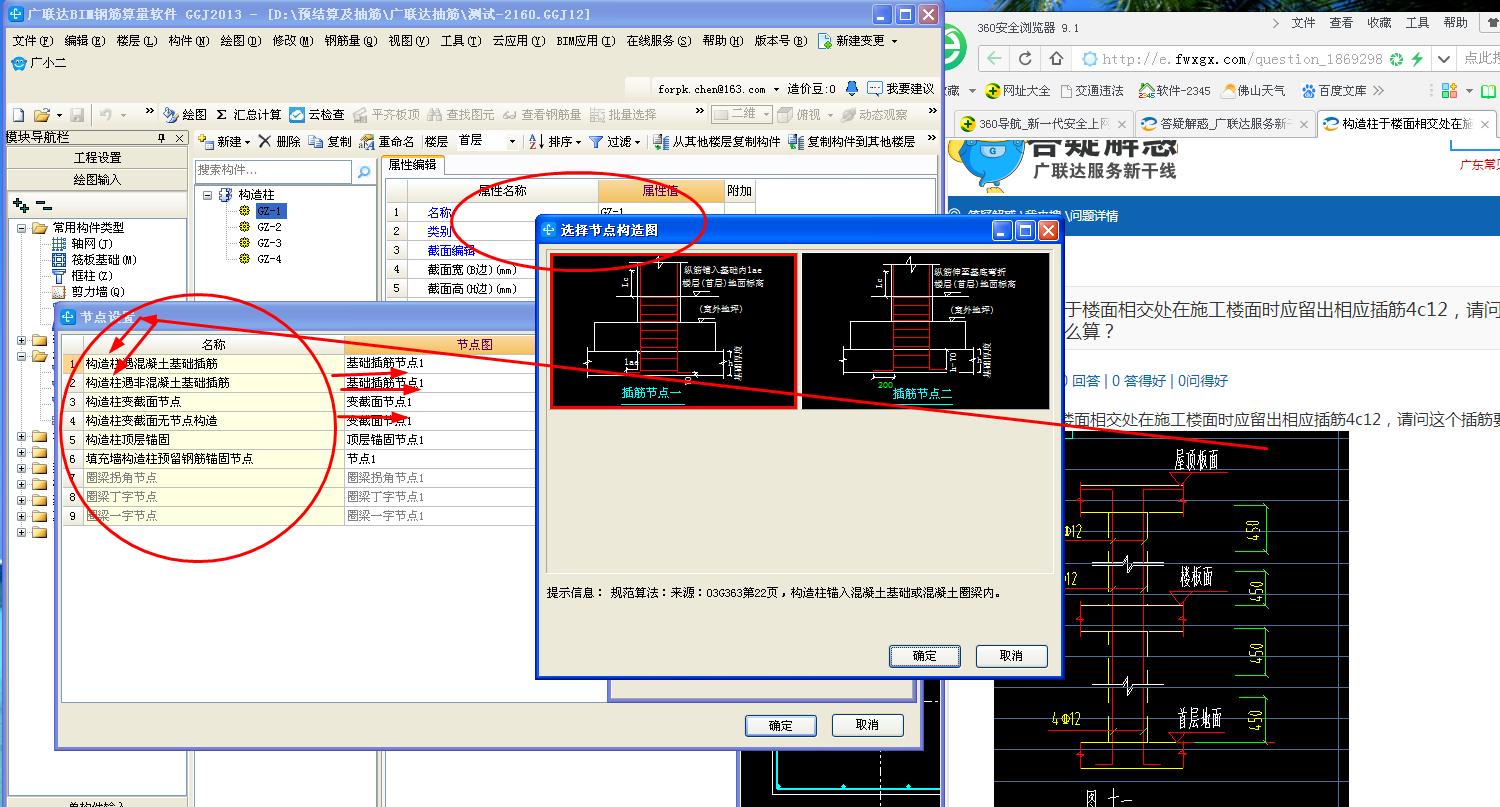
Task: Click the 绘图 draw toolbar icon
Action: (x=185, y=115)
